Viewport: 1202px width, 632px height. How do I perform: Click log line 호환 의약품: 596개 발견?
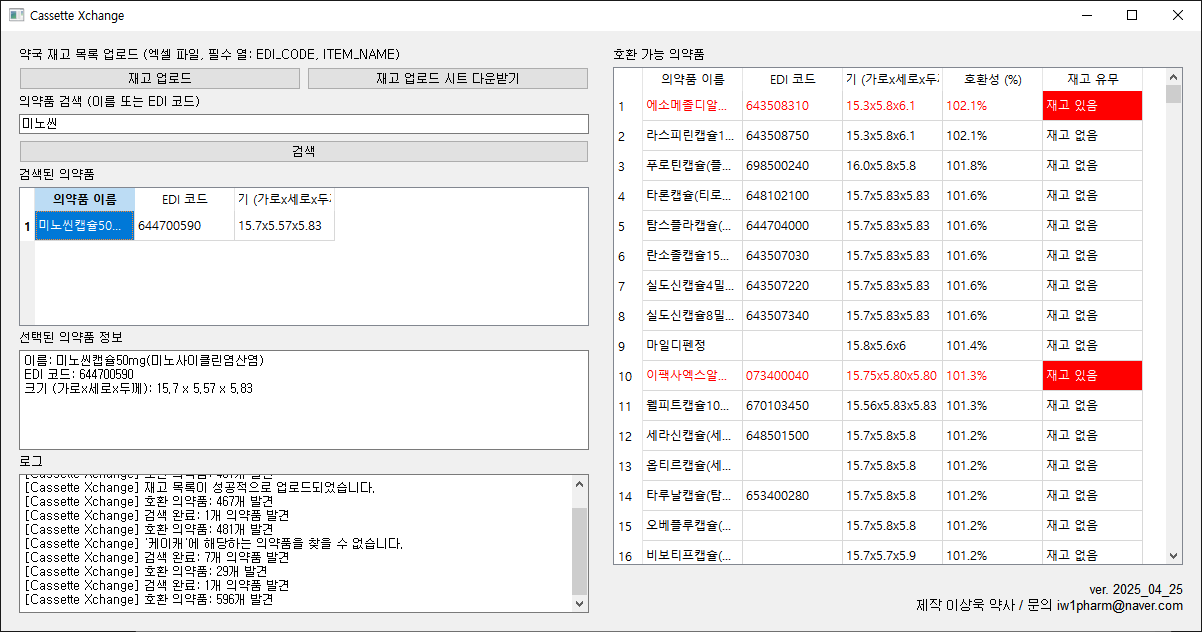[148, 600]
